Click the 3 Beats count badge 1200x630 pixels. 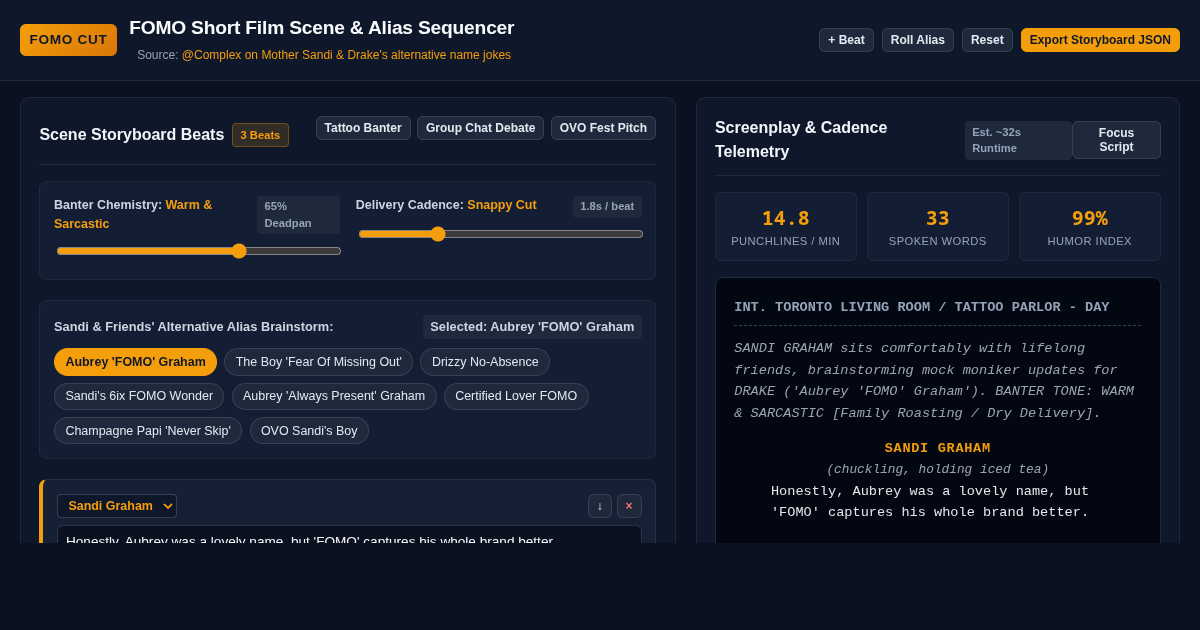260,135
